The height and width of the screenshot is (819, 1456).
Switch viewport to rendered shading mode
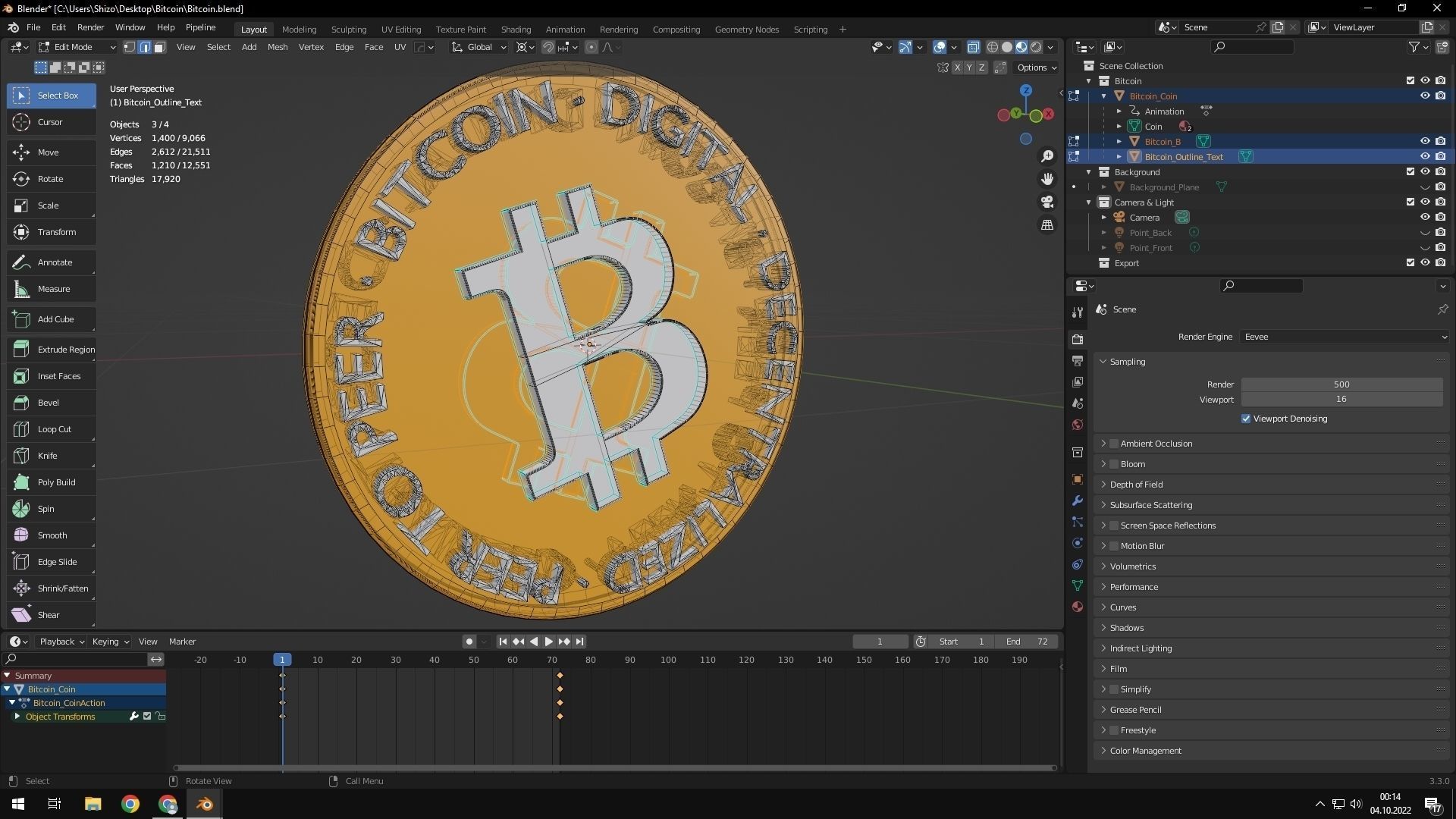[1035, 47]
